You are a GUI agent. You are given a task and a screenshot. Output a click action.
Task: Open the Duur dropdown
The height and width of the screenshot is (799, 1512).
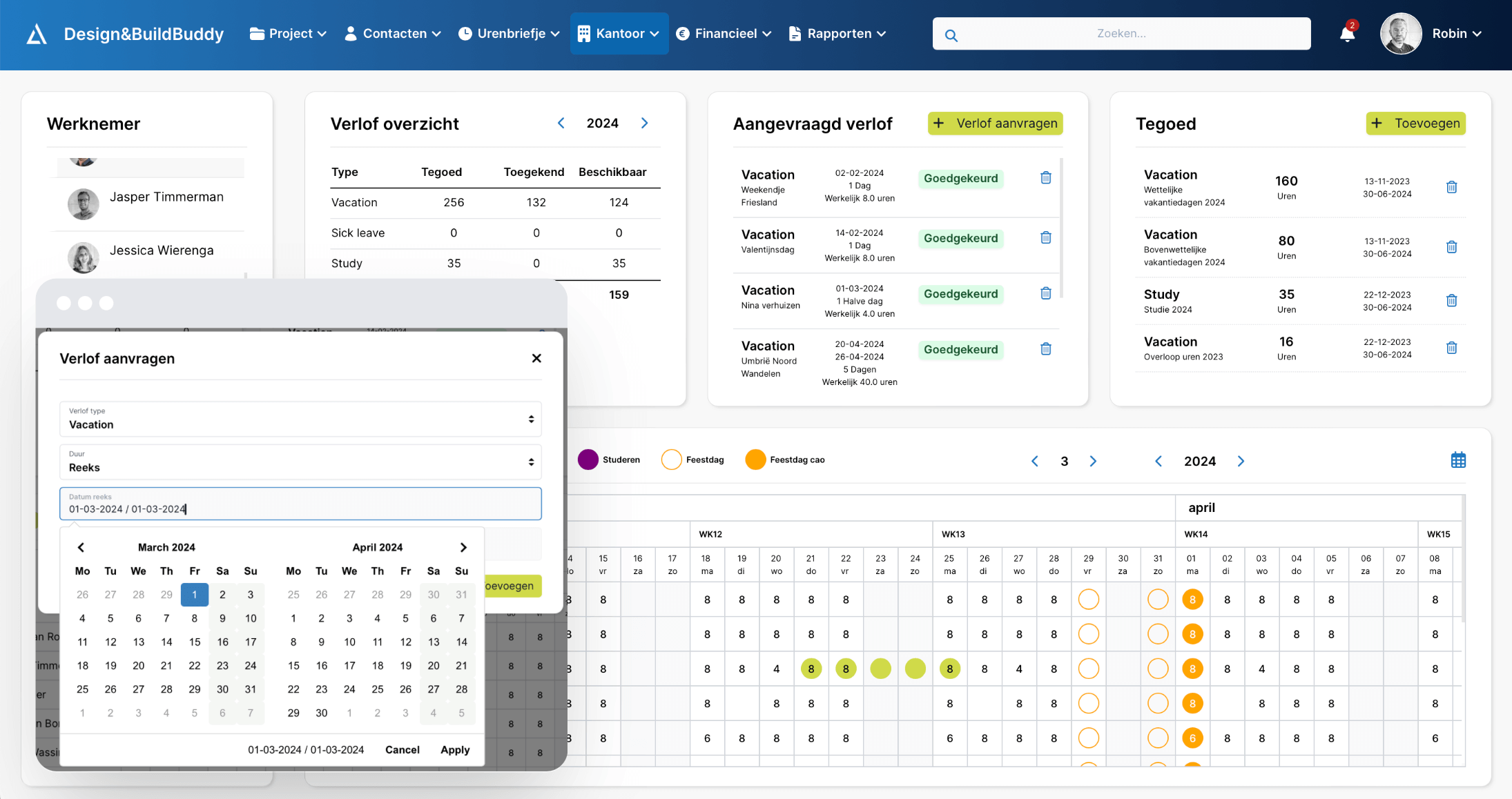click(x=300, y=462)
